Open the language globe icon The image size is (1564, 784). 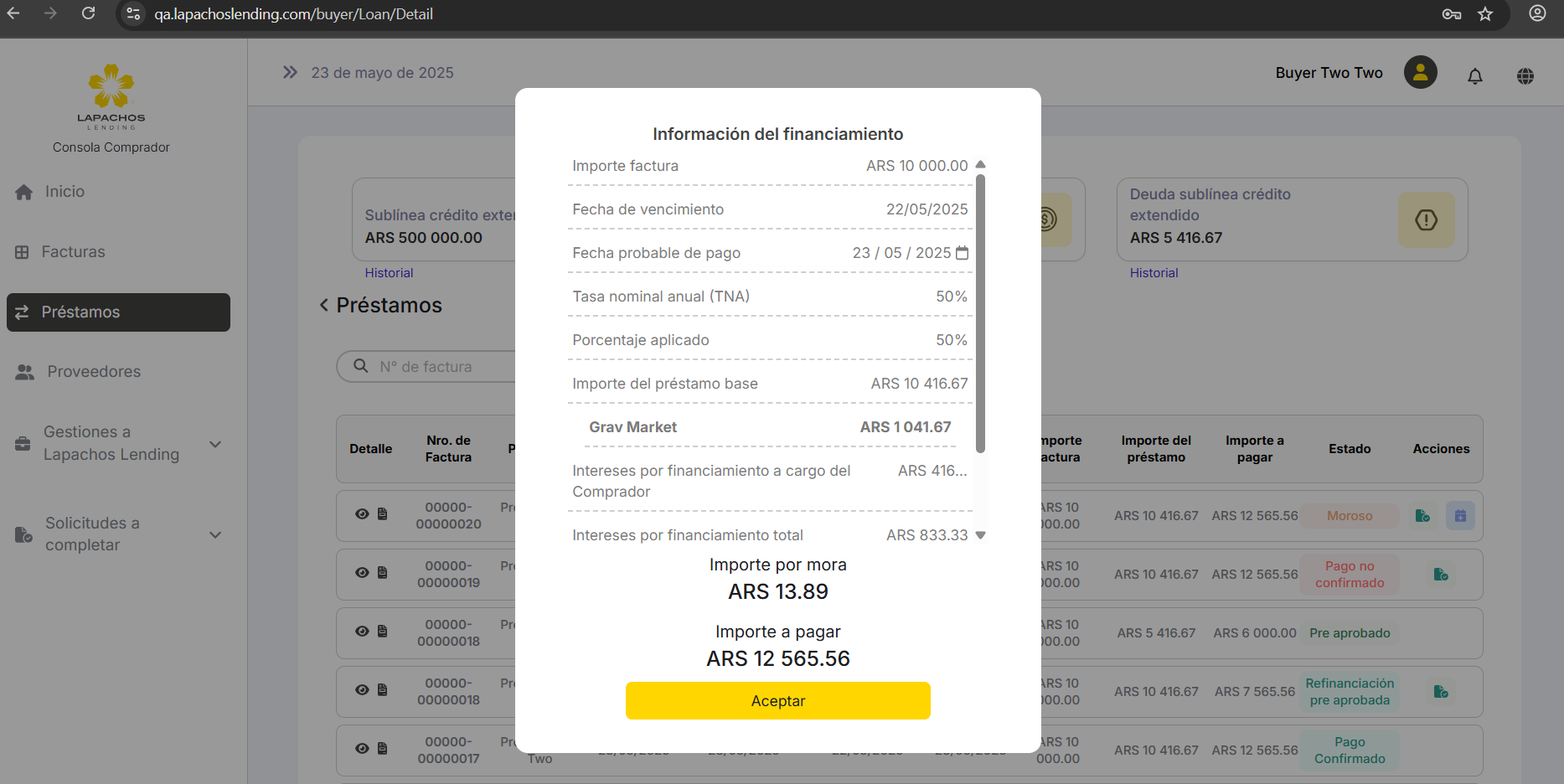[x=1525, y=76]
